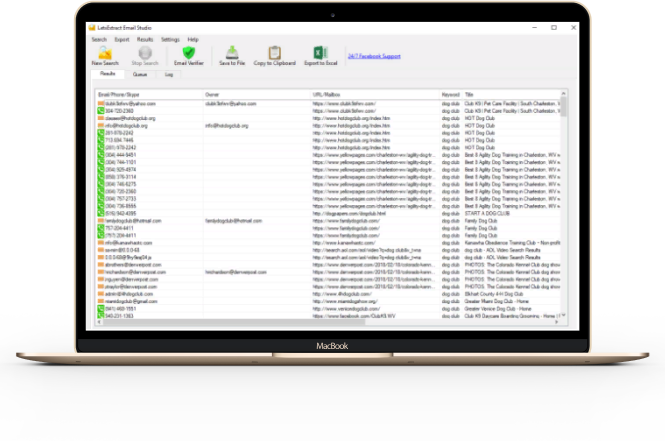The width and height of the screenshot is (665, 441).
Task: Select the facebook.com/ClubK9.WV URL cell
Action: click(x=354, y=316)
